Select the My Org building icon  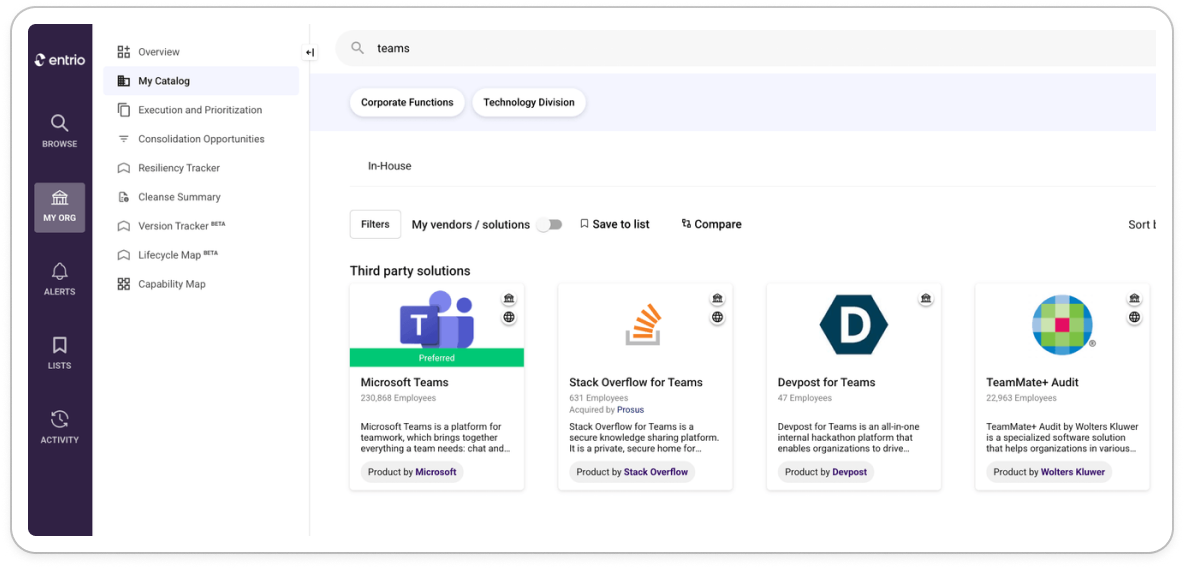pyautogui.click(x=59, y=206)
